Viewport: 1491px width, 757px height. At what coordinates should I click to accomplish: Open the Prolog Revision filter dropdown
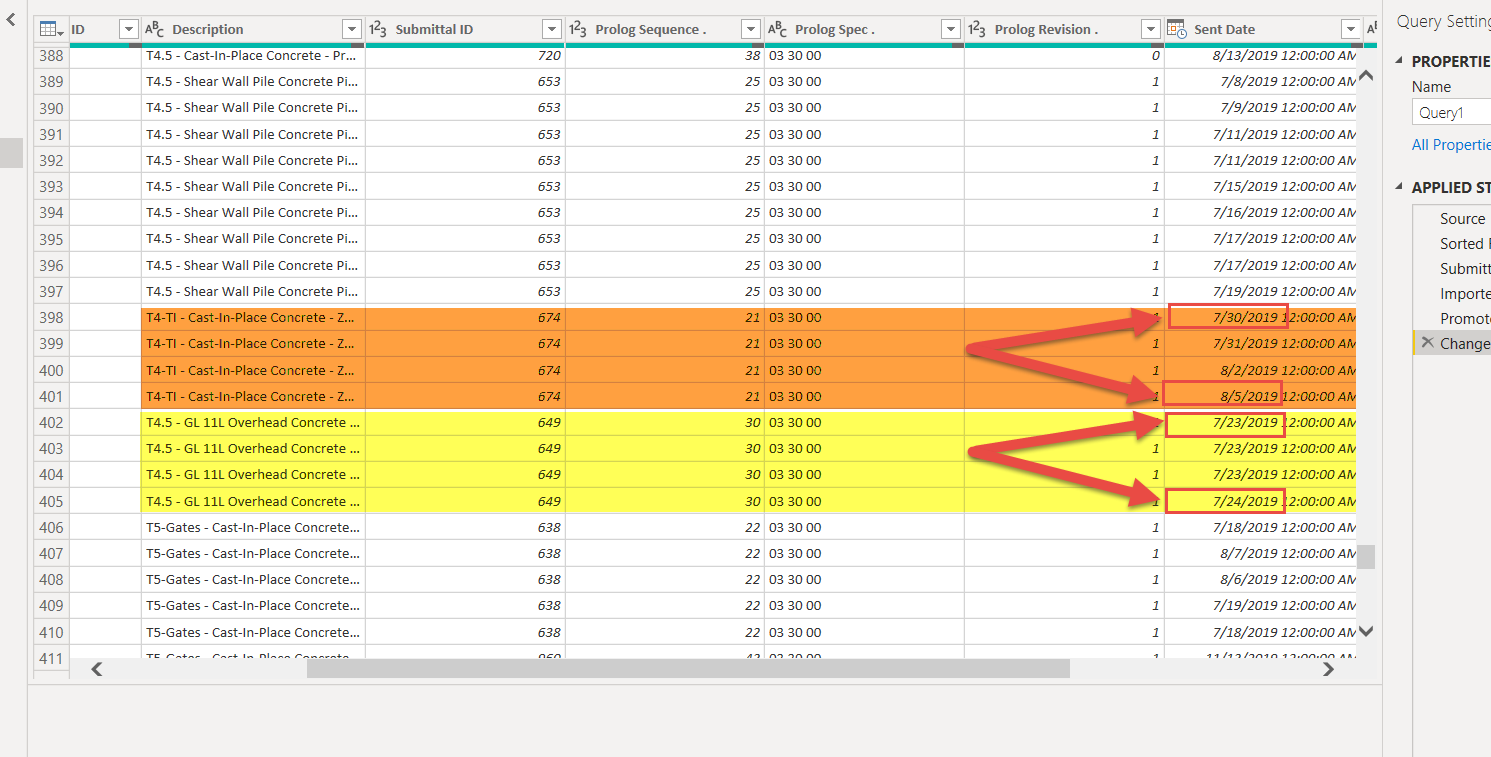click(x=1151, y=29)
